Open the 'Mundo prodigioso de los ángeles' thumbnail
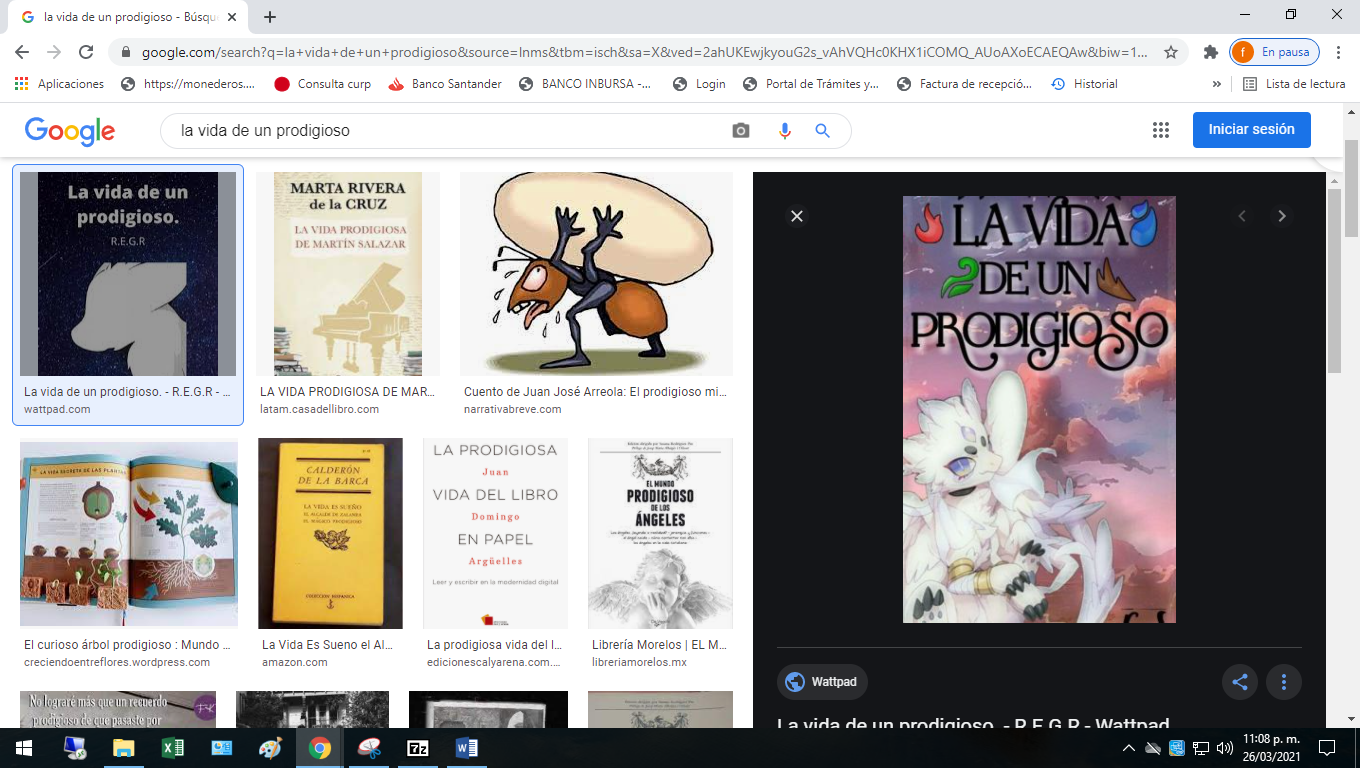This screenshot has width=1360, height=768. pos(660,533)
